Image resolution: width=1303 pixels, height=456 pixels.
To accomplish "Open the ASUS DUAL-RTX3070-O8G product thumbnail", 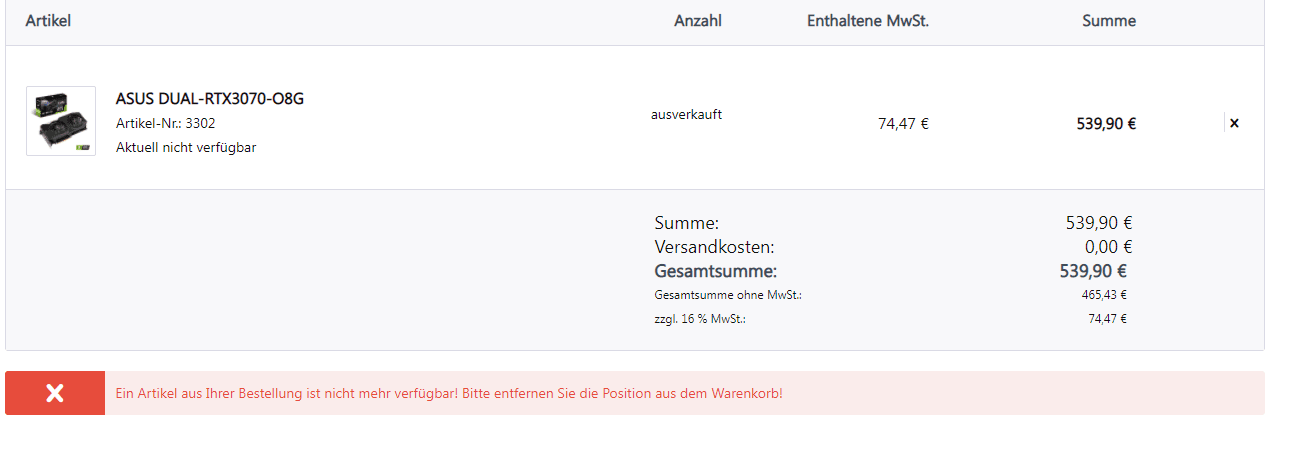I will pyautogui.click(x=61, y=121).
